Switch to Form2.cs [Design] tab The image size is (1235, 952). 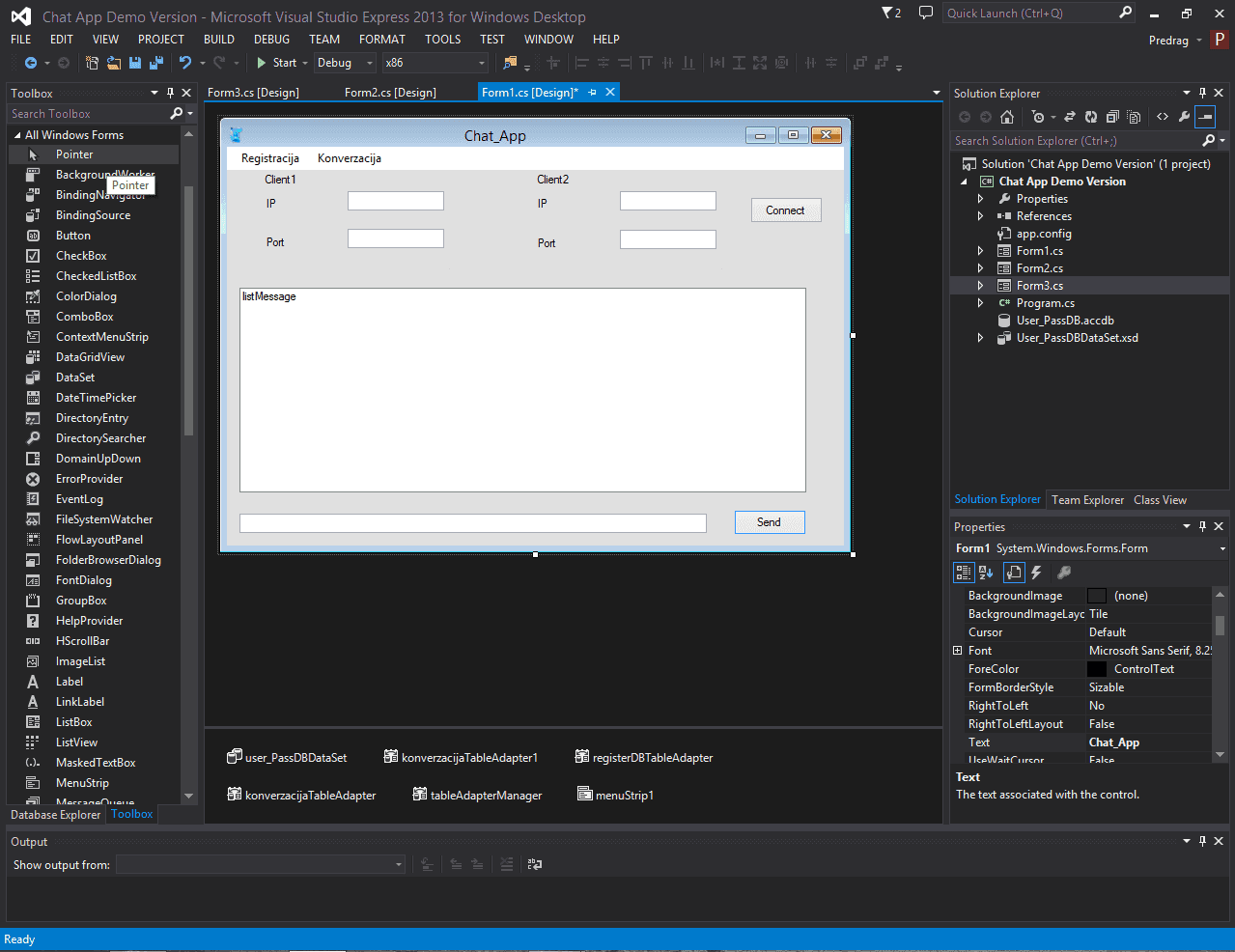390,93
